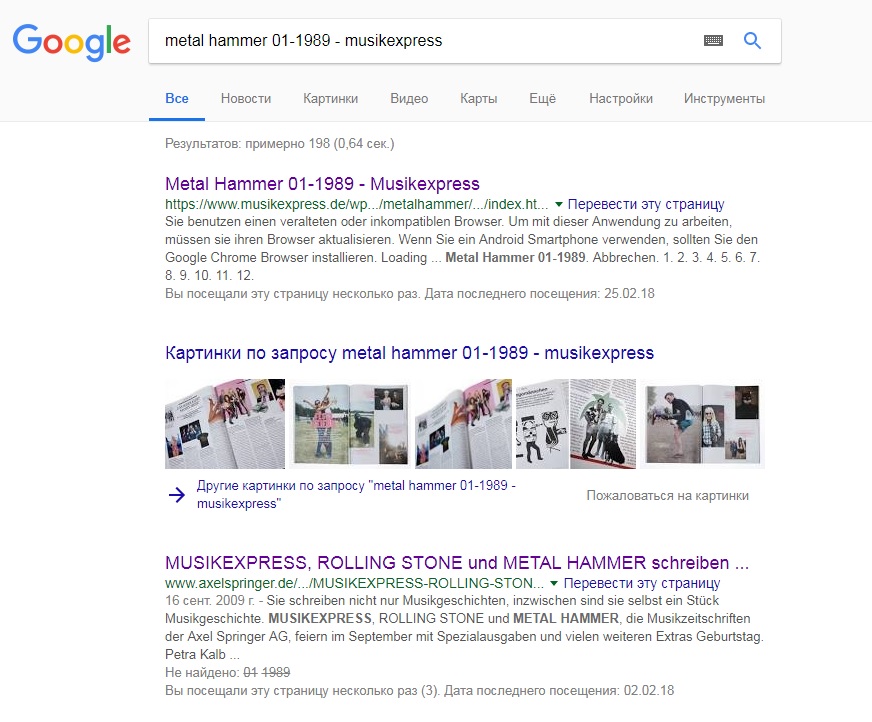Open the 'Metal Hammer 01-1989 - Musikexpress' result

(323, 184)
